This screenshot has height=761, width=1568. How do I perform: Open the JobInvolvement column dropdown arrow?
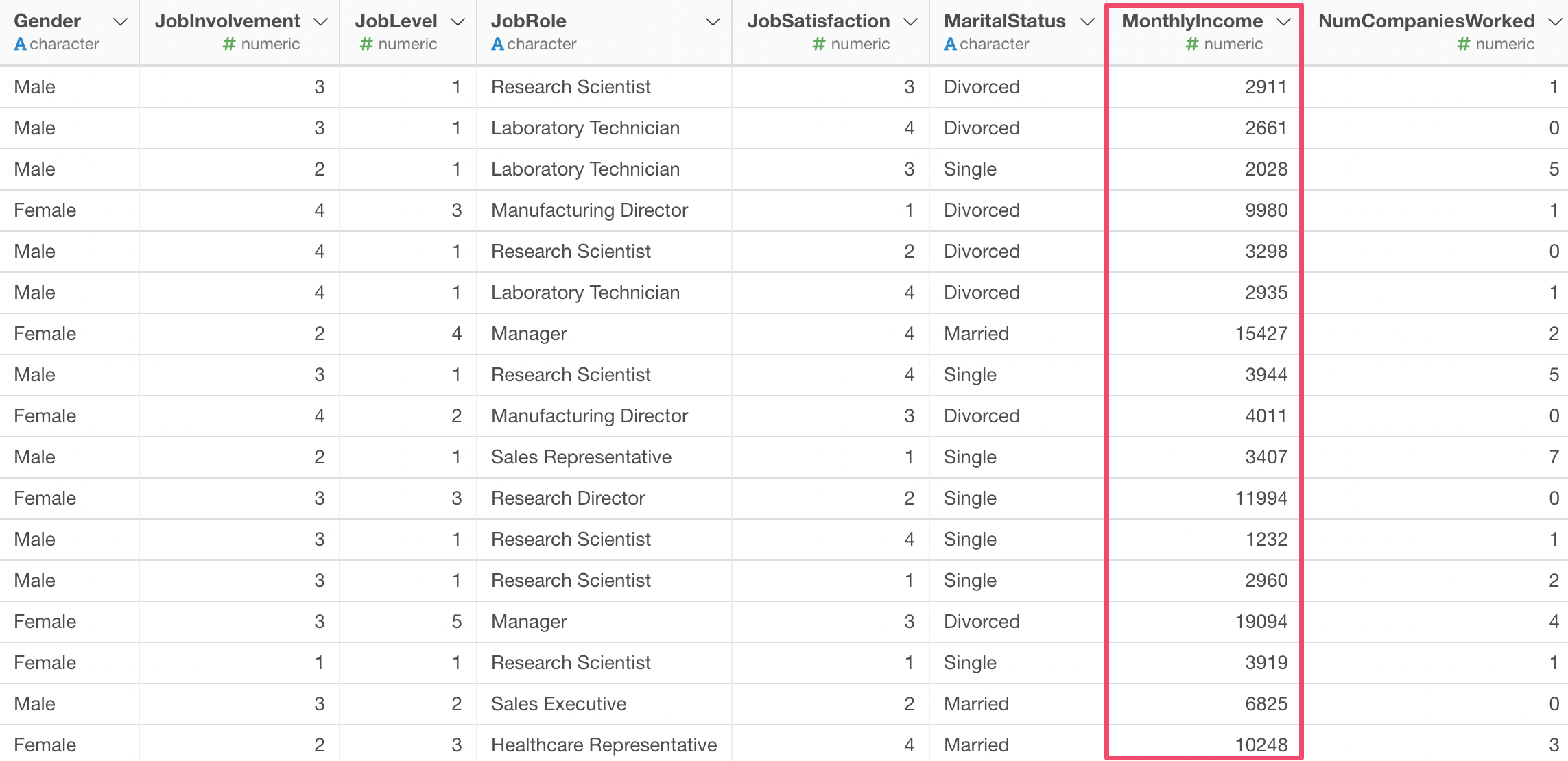[x=320, y=22]
